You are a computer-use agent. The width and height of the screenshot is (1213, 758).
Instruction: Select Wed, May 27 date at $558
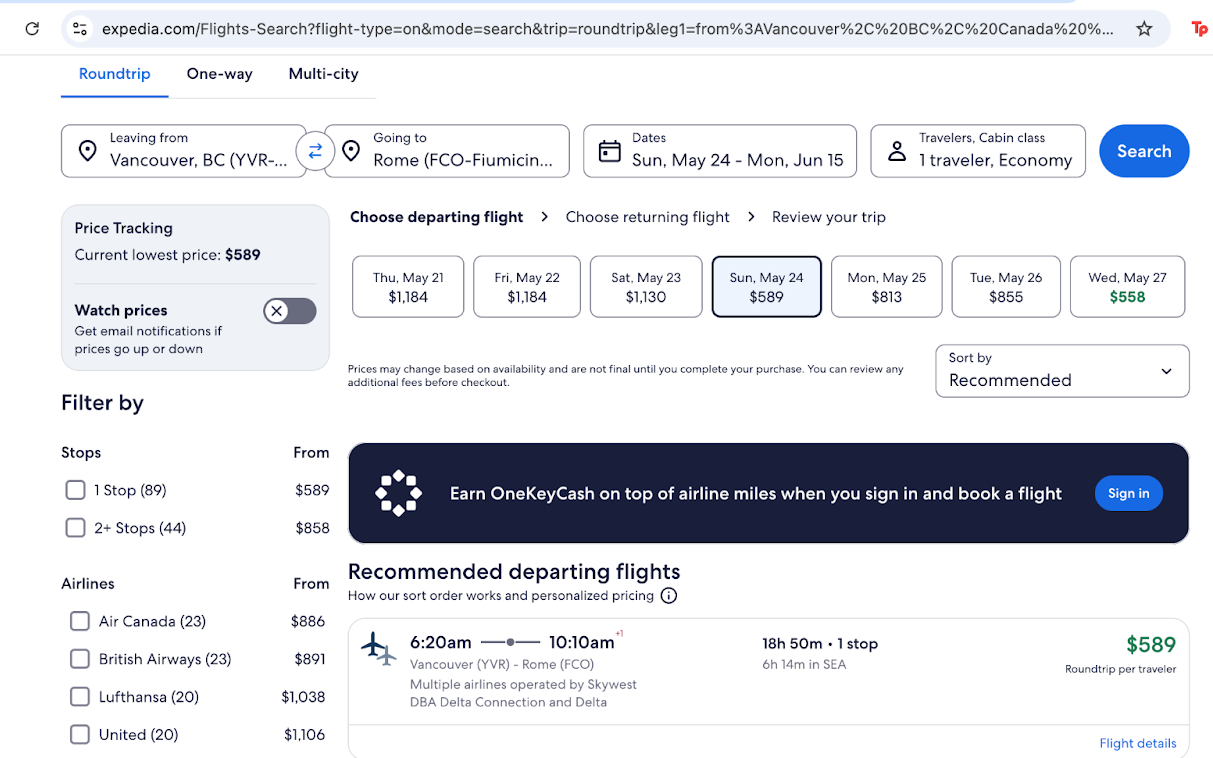[x=1127, y=287]
